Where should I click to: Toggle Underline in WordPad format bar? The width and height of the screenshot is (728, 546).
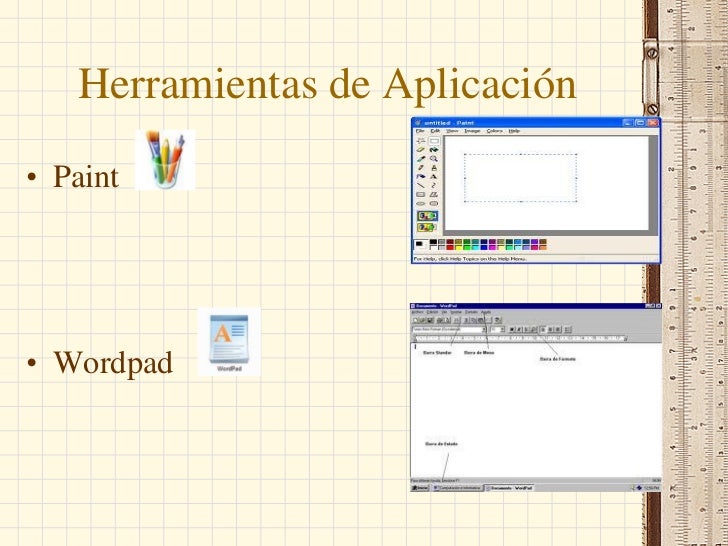coord(526,330)
